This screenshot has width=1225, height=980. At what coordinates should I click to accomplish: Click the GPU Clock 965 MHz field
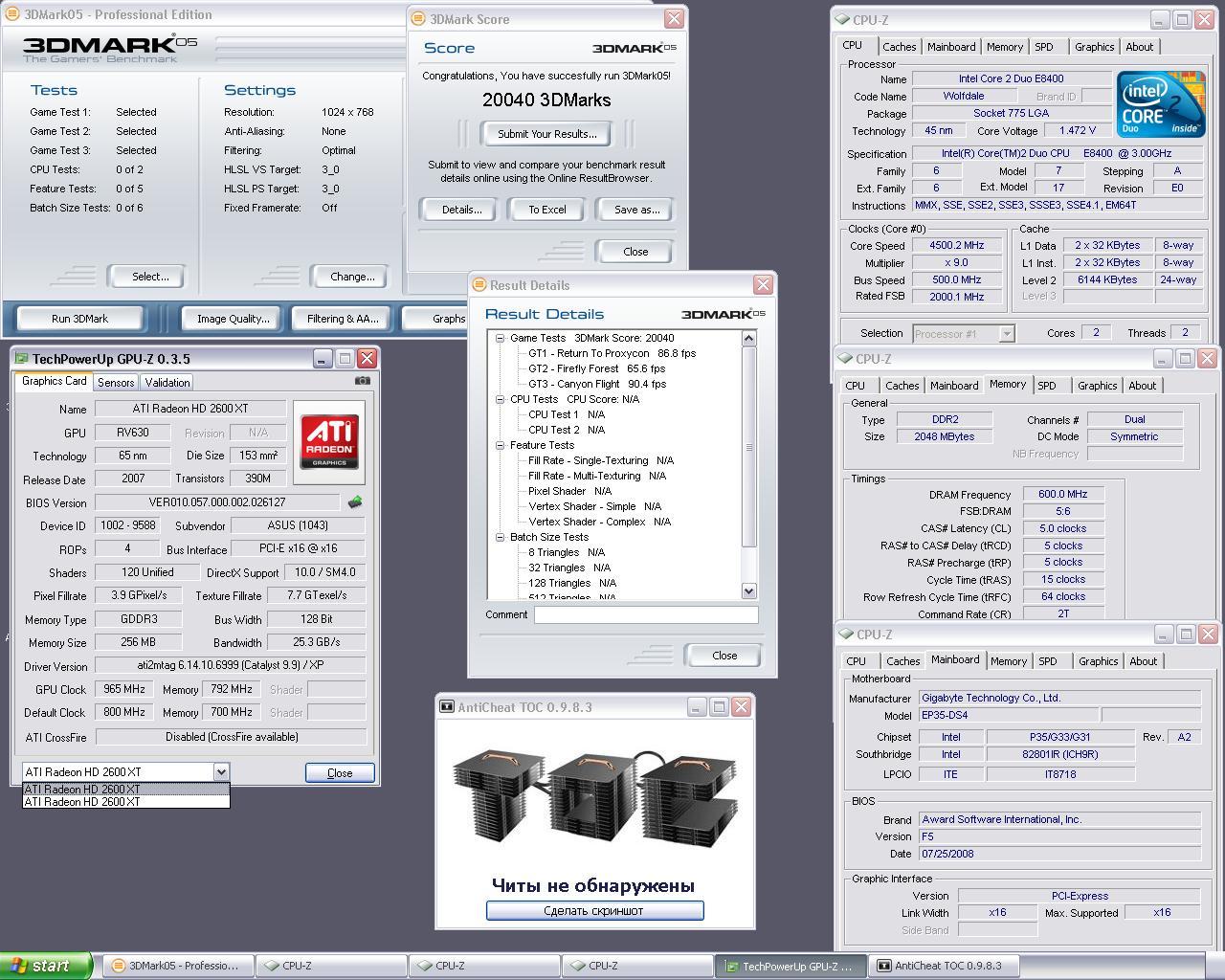click(124, 689)
